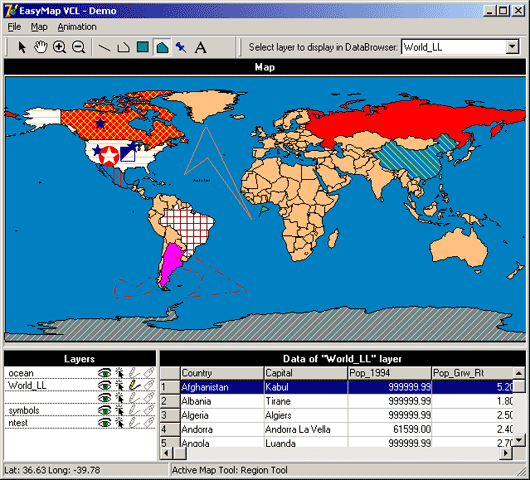Open the Map menu
The width and height of the screenshot is (530, 480).
pyautogui.click(x=39, y=27)
